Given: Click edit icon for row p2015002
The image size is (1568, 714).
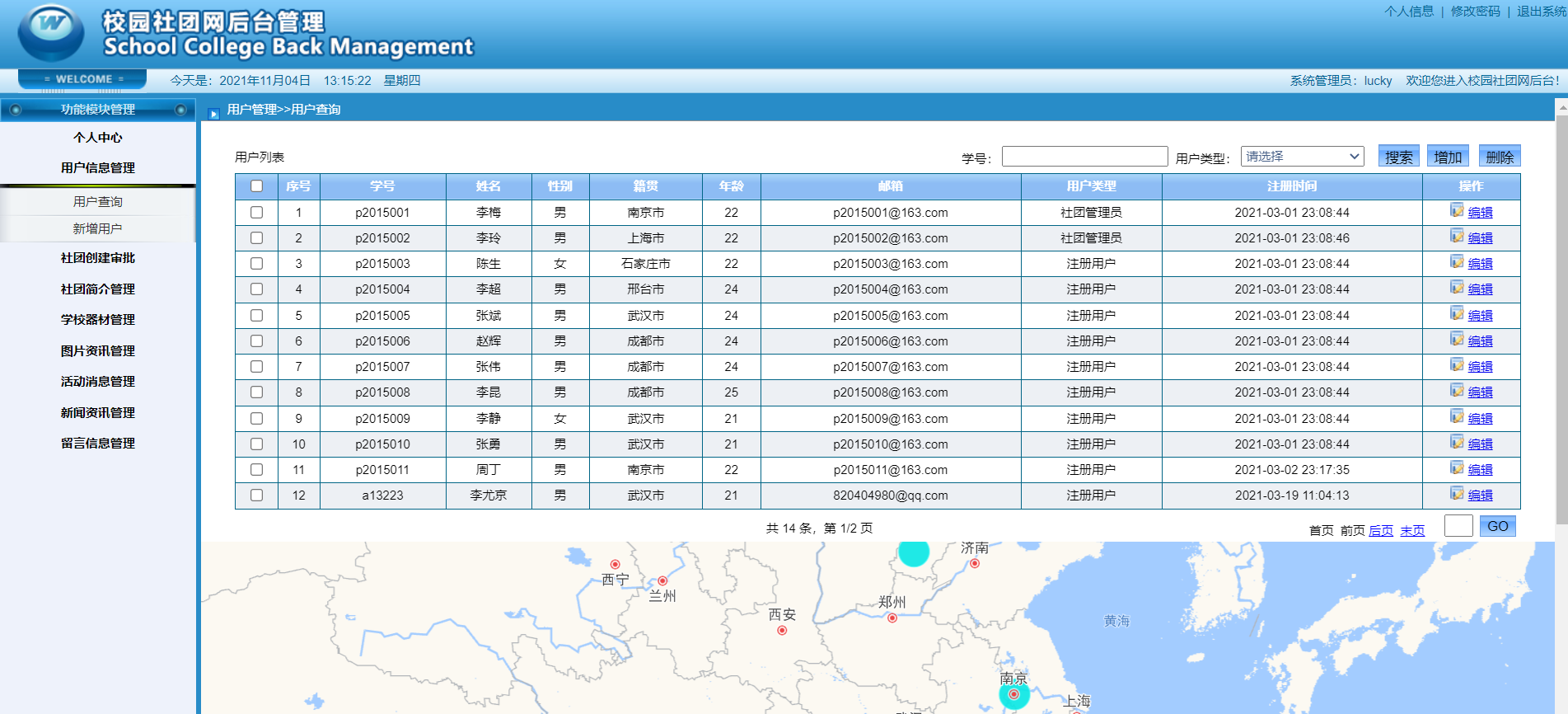Looking at the screenshot, I should click(x=1457, y=236).
